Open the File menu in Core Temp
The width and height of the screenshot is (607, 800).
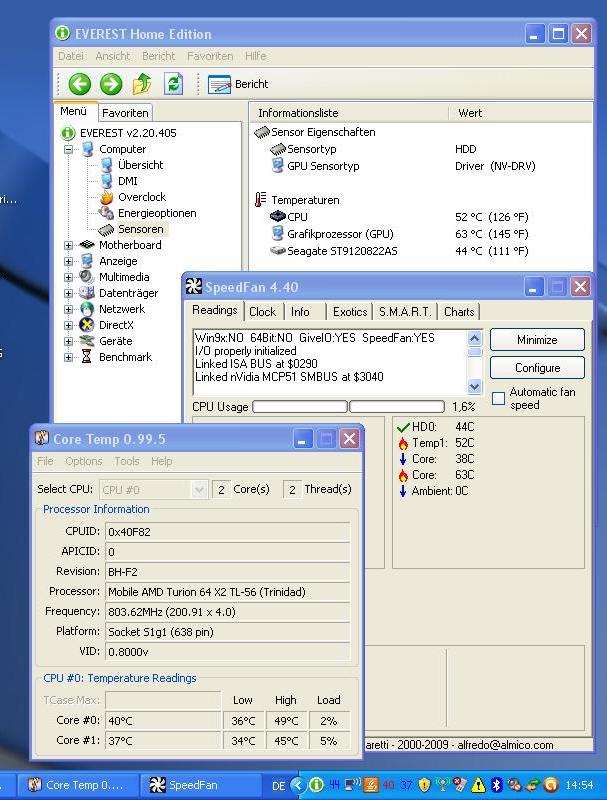(45, 461)
